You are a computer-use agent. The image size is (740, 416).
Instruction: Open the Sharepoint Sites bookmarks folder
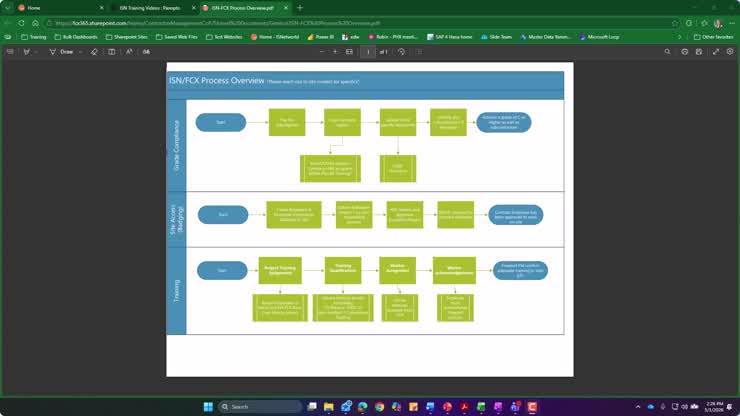(x=126, y=37)
